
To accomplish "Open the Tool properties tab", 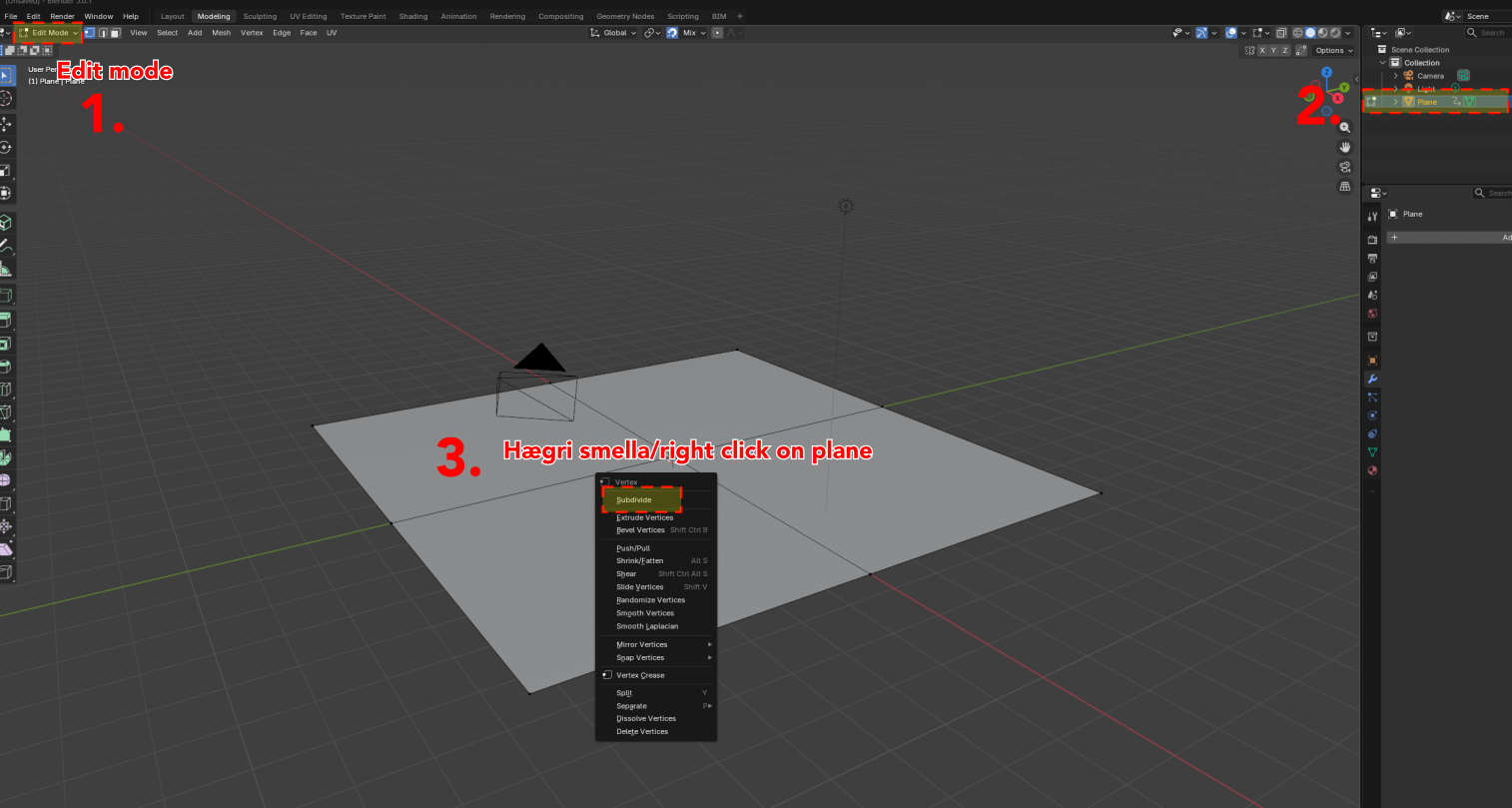I will [x=1372, y=217].
